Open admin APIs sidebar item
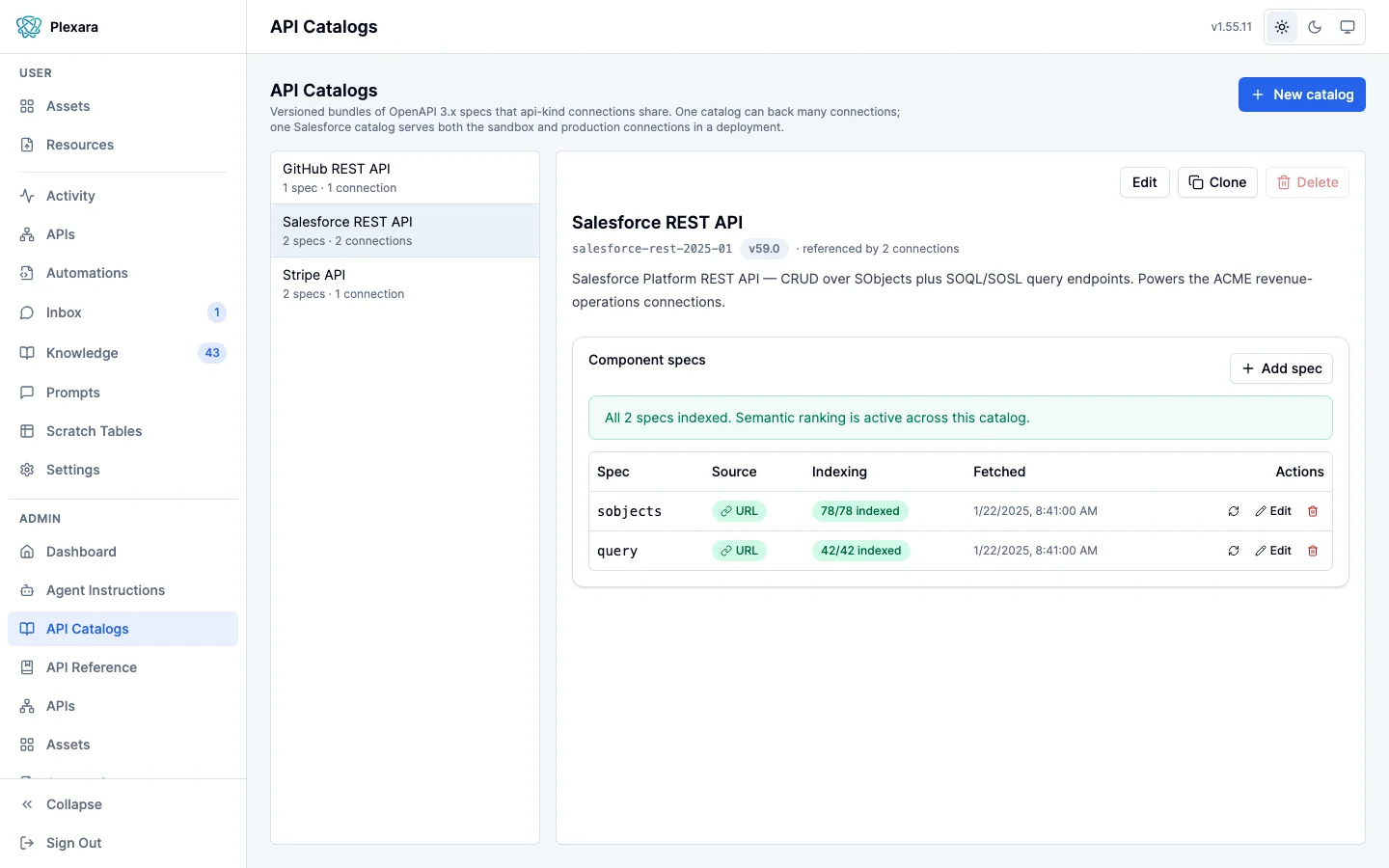 point(123,706)
